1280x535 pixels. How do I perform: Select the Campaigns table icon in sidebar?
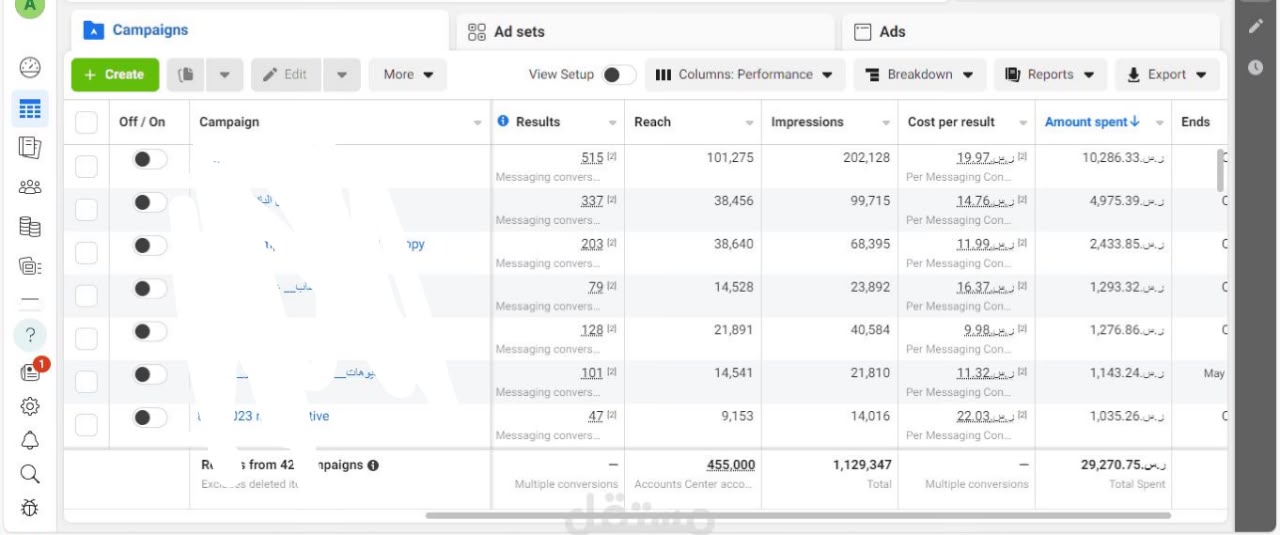click(30, 108)
